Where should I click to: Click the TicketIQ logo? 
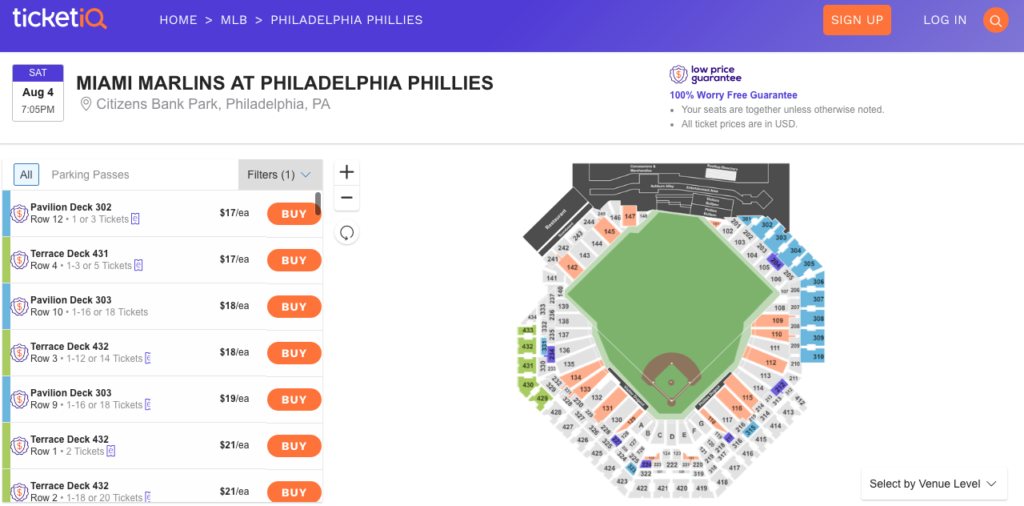tap(59, 20)
